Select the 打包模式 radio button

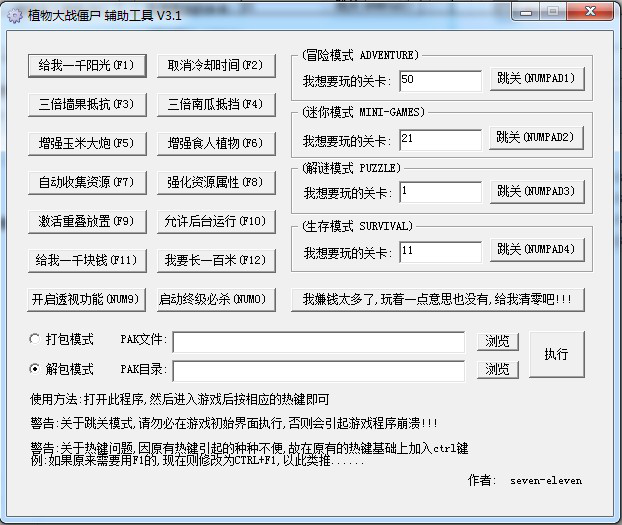pyautogui.click(x=35, y=339)
